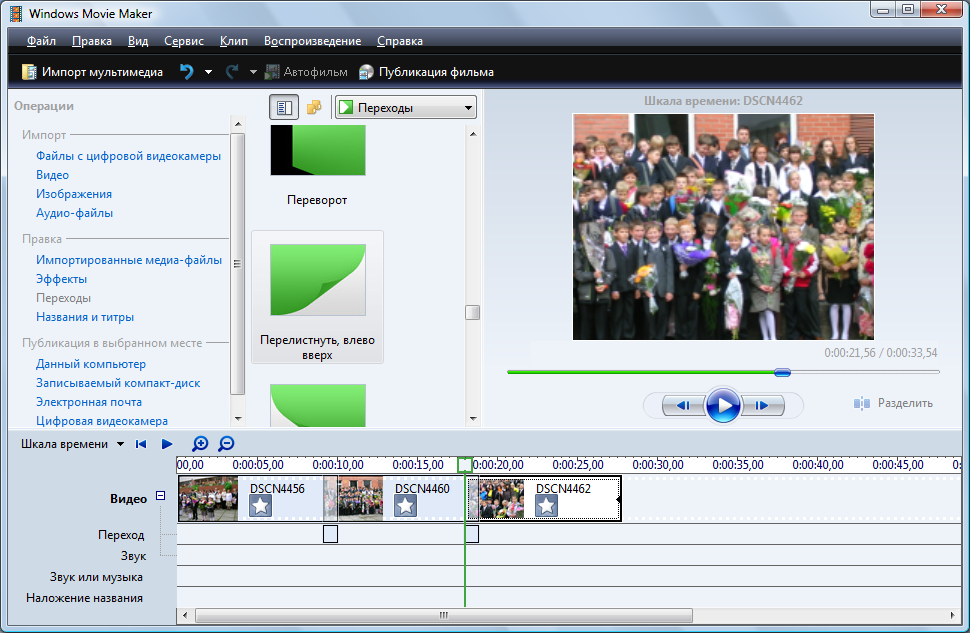Image resolution: width=970 pixels, height=633 pixels.
Task: Open the Воспроизведение menu
Action: [312, 41]
